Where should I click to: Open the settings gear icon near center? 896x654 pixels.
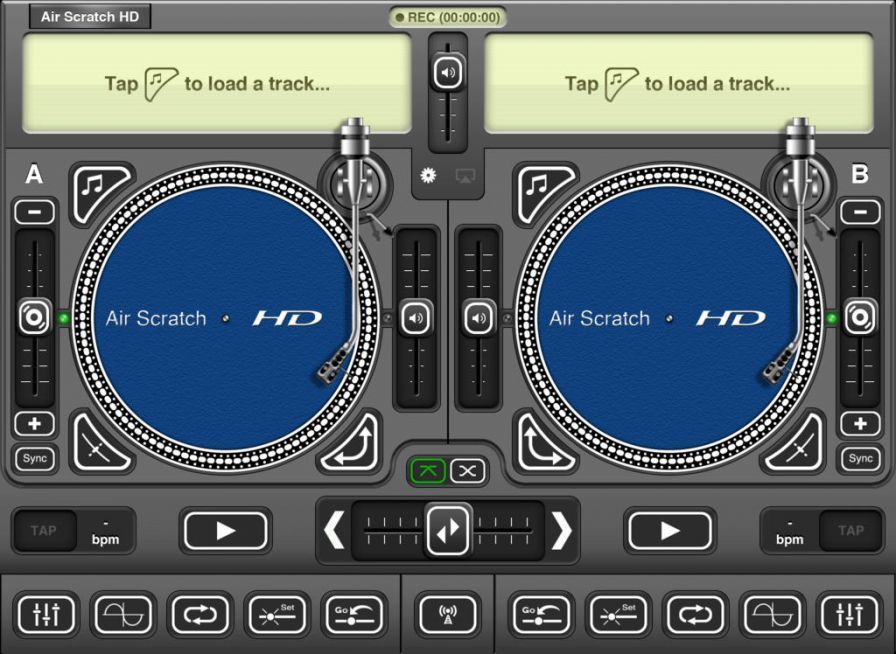tap(428, 175)
